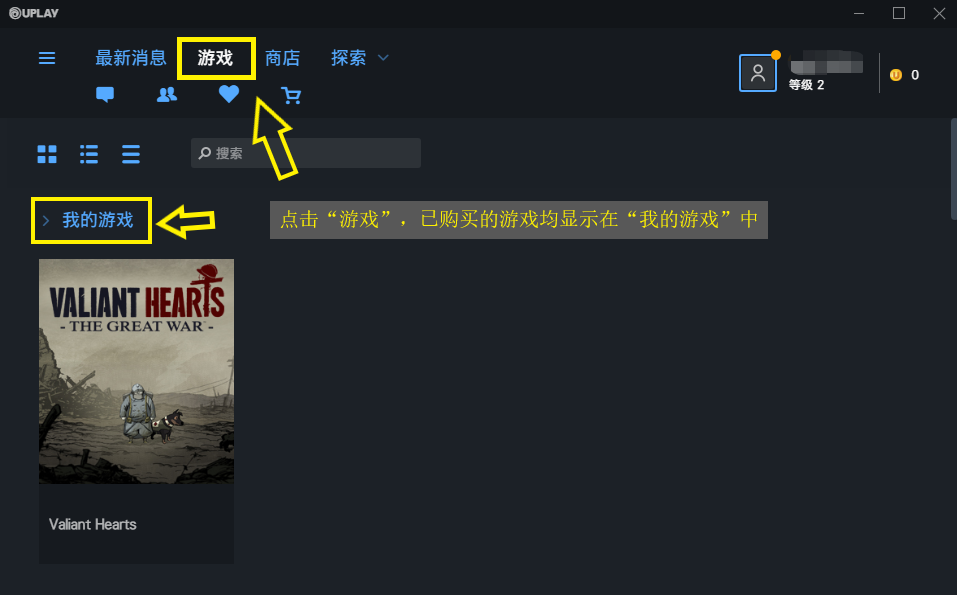Open the 最新消息 tab
Viewport: 957px width, 595px height.
point(131,58)
